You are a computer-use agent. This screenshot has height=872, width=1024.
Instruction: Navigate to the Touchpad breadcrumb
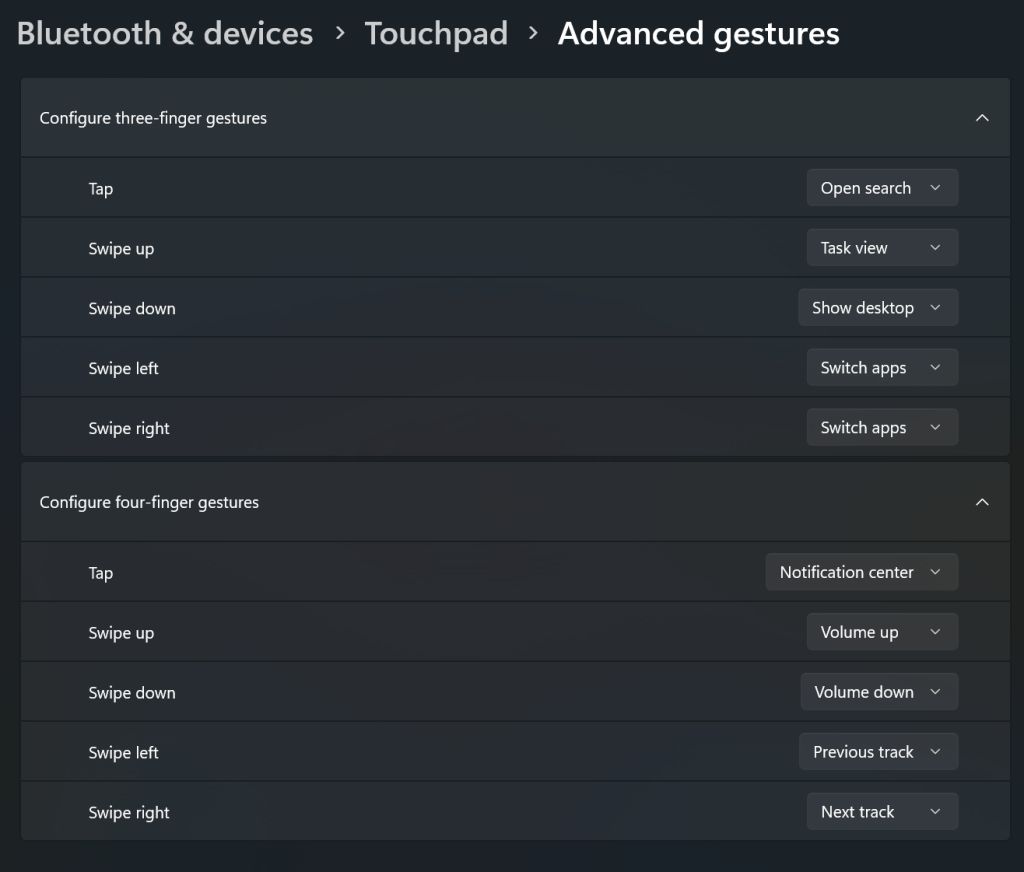point(436,34)
